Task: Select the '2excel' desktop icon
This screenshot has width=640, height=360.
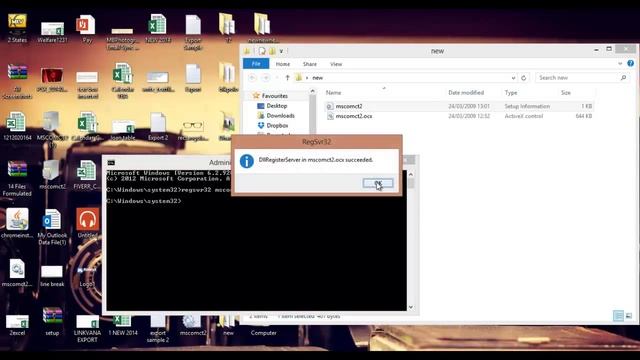Action: point(17,325)
